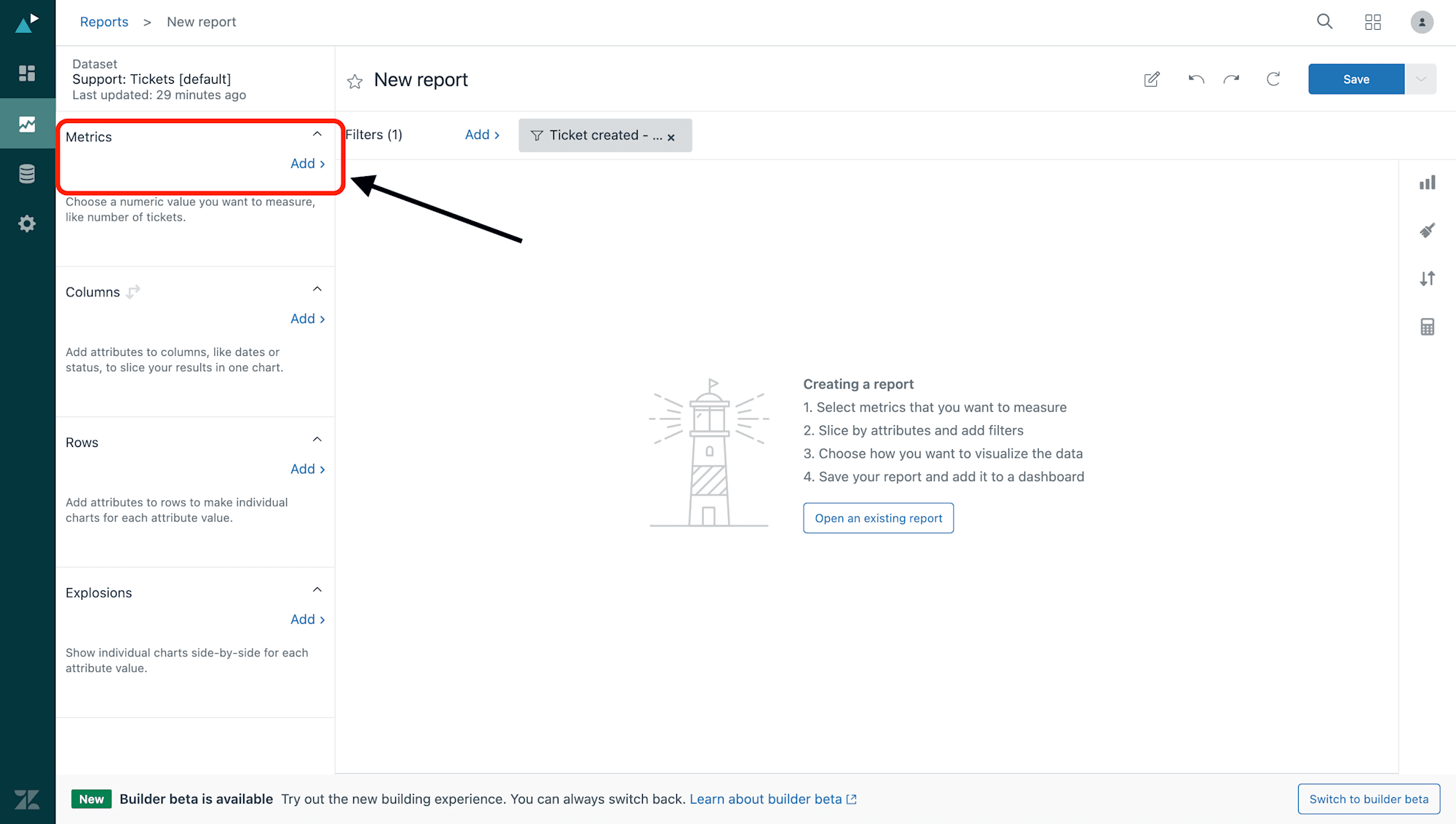Collapse the Columns section
The width and height of the screenshot is (1456, 824).
coord(317,289)
